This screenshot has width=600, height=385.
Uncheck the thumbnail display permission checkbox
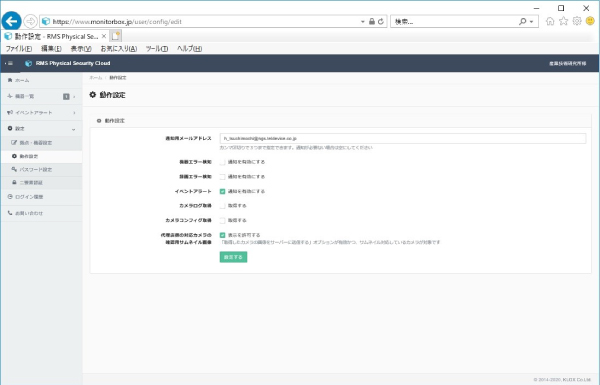click(x=222, y=235)
